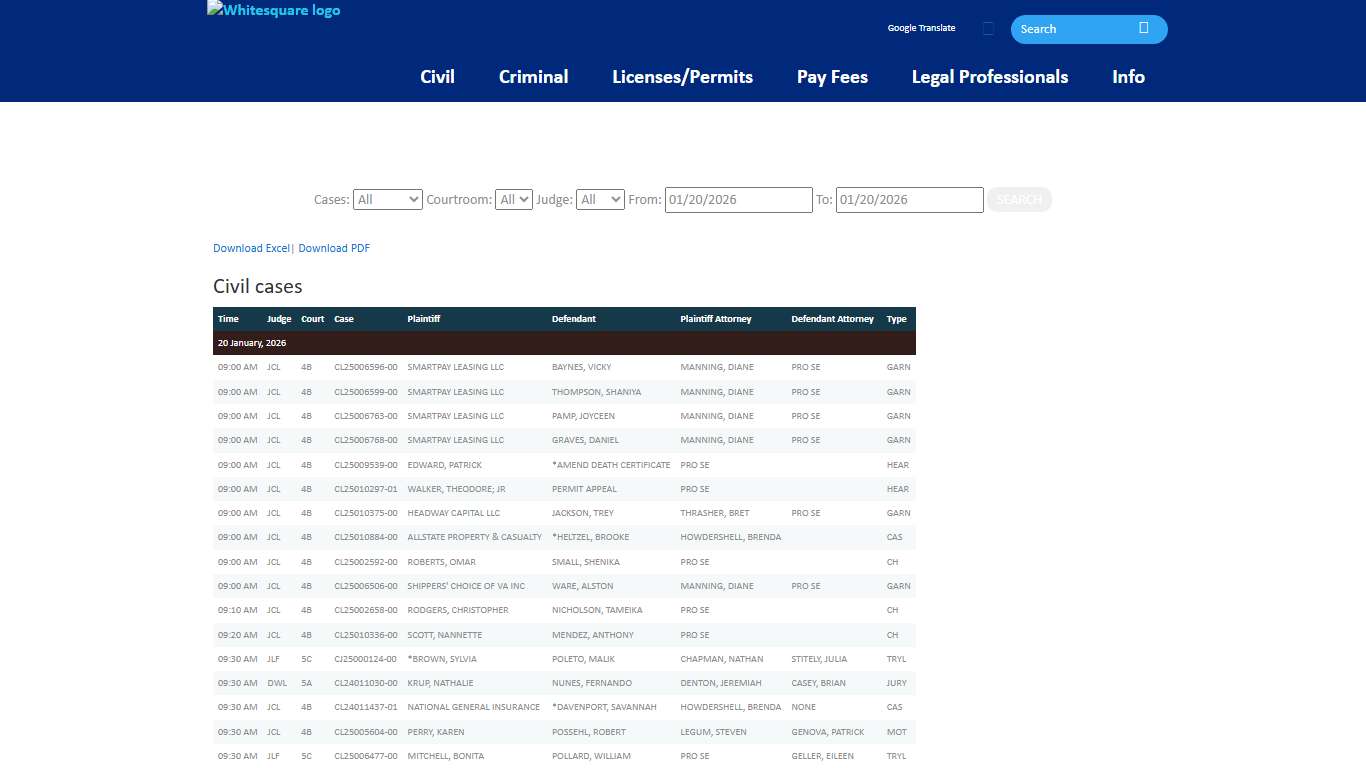This screenshot has height=768, width=1366.
Task: Click the Plaintiff column header
Action: (x=424, y=319)
